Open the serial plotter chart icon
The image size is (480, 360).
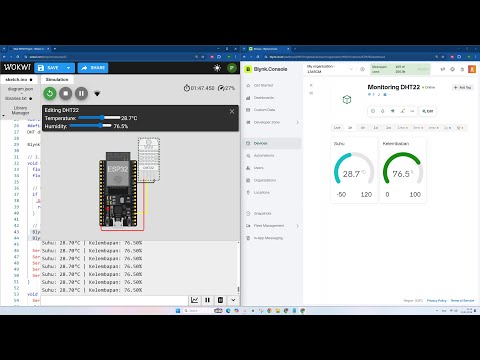[195, 300]
